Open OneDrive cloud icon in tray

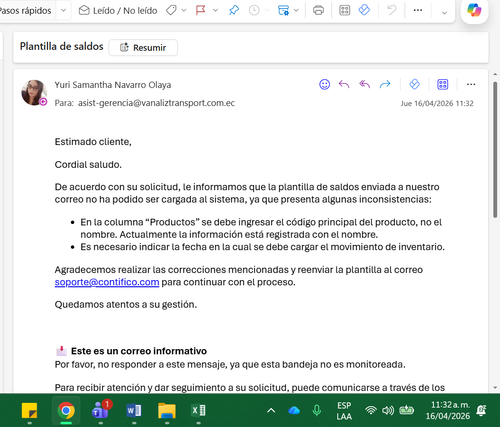(x=294, y=410)
